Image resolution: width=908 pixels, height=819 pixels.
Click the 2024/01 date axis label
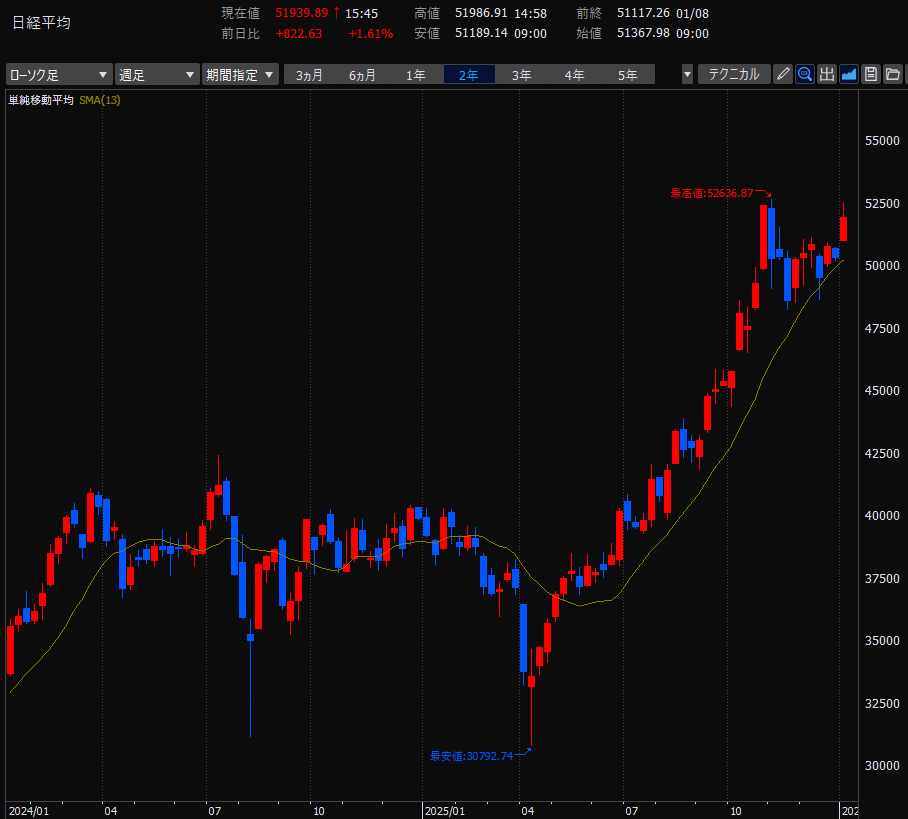pos(29,811)
